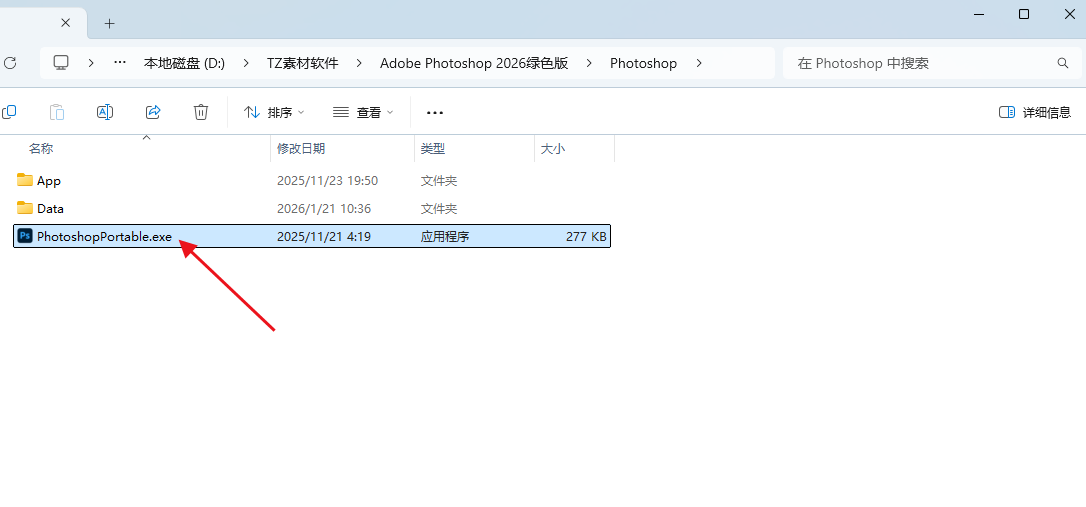This screenshot has height=507, width=1086.
Task: Click date 2025/11/21 4:19
Action: click(x=324, y=236)
